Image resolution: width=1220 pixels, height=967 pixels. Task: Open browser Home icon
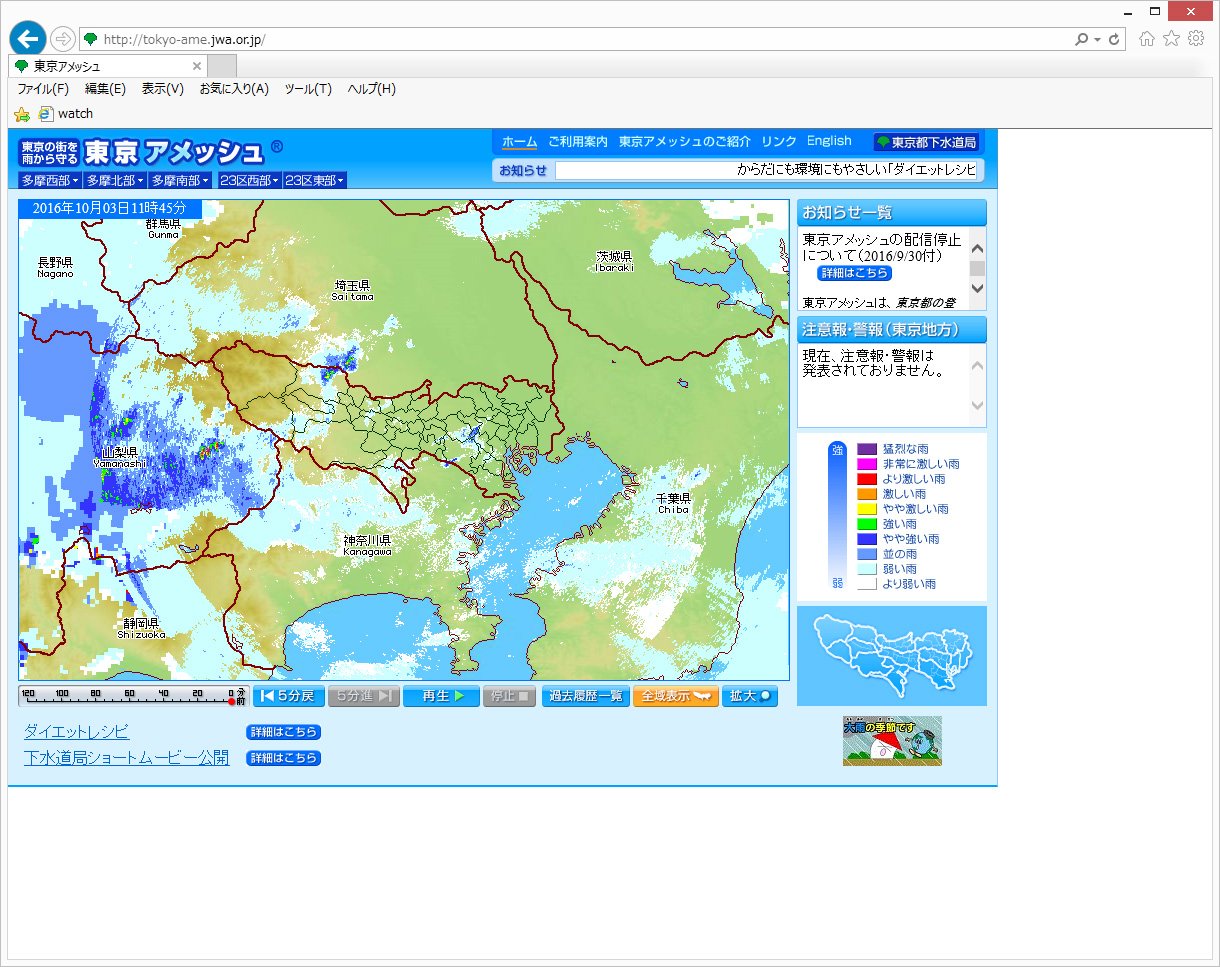[x=1147, y=38]
